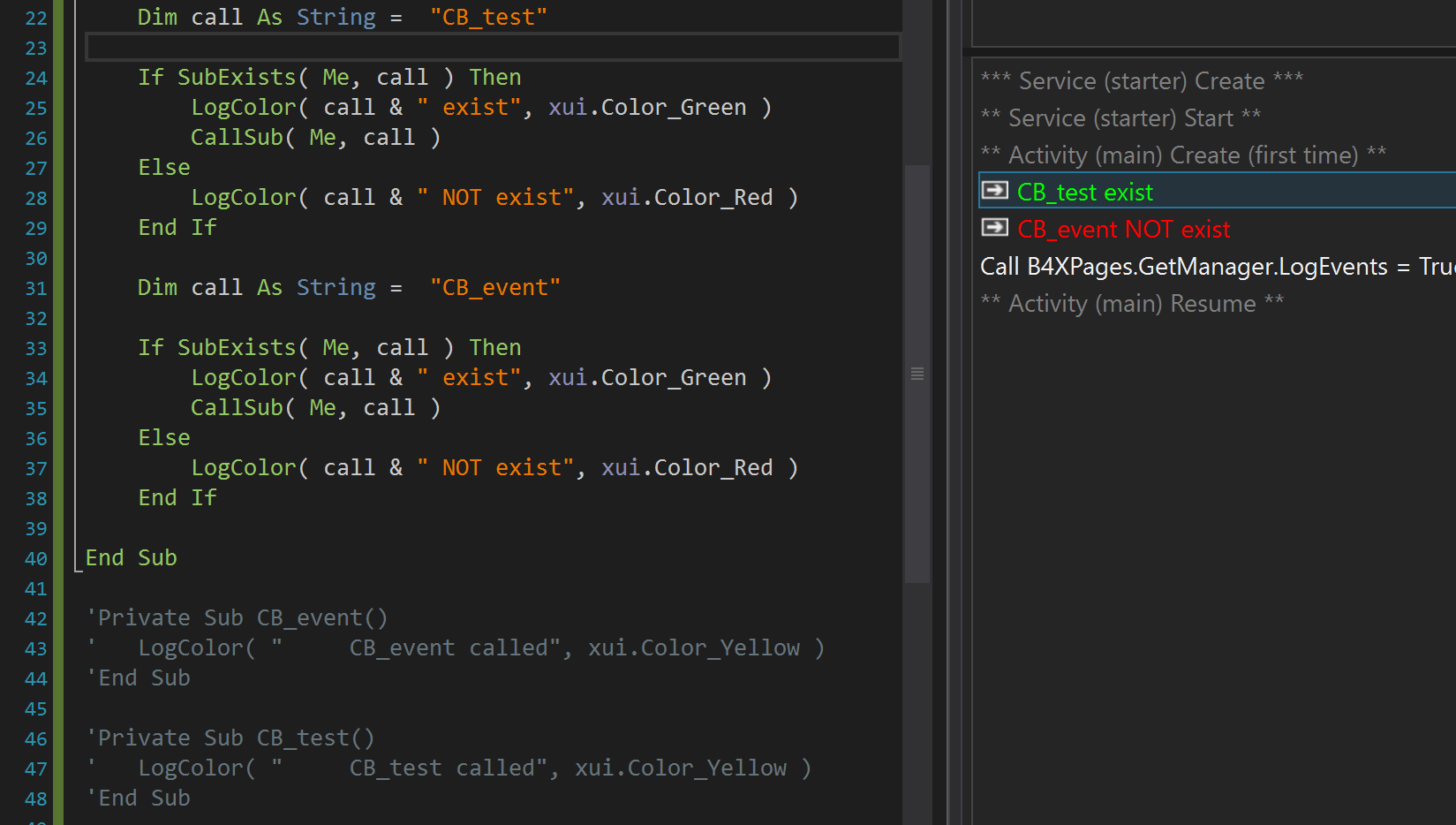This screenshot has height=825, width=1456.
Task: Click line number 31 in the gutter
Action: (x=36, y=288)
